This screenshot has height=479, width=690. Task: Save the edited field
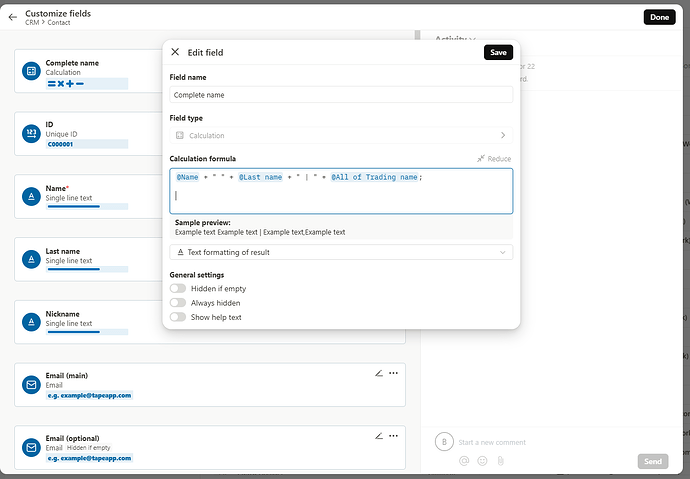click(x=498, y=52)
